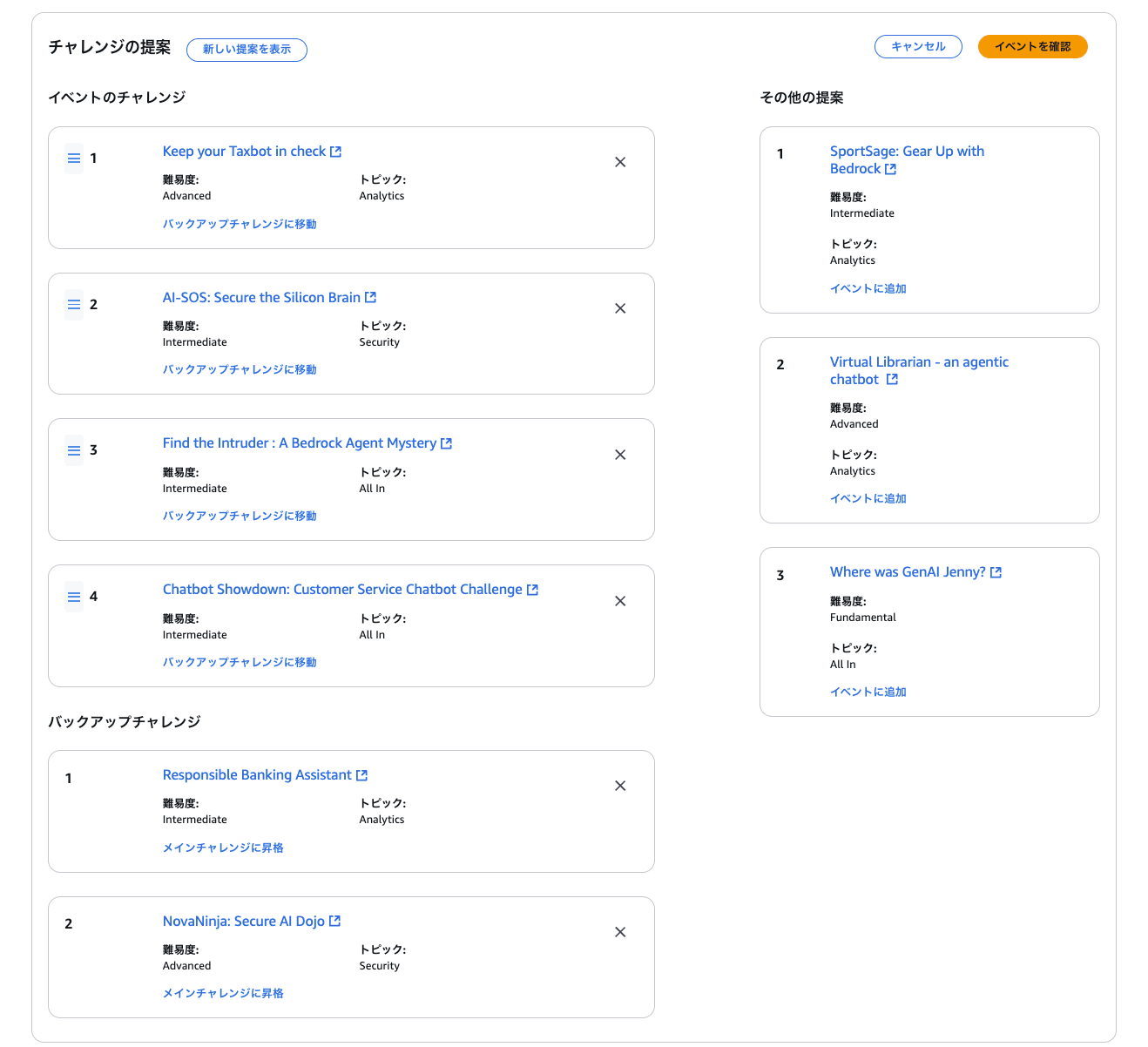Remove NovaNinja Secure AI Dojo backup
The image size is (1148, 1047).
coord(620,932)
